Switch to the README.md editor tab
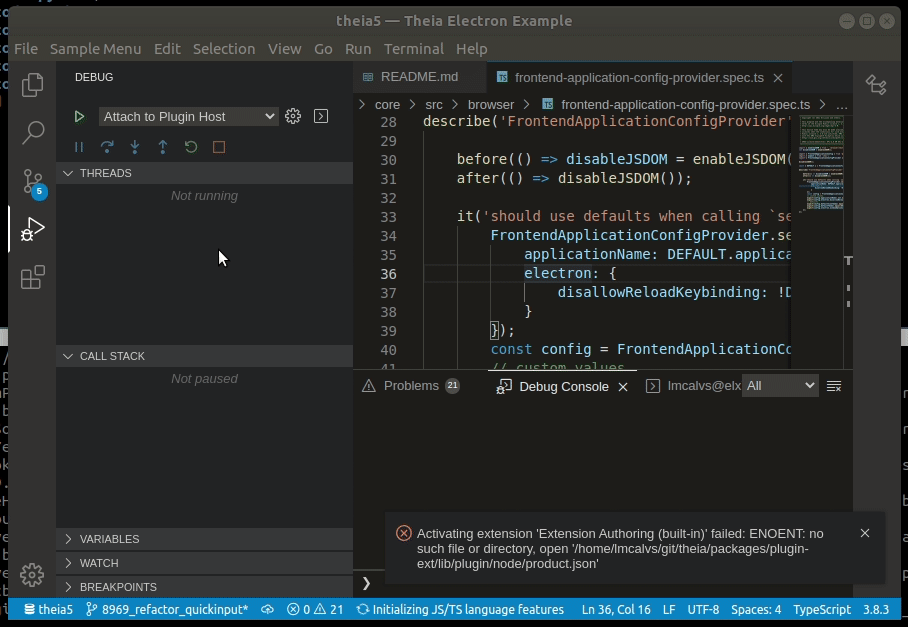This screenshot has height=627, width=908. [419, 77]
